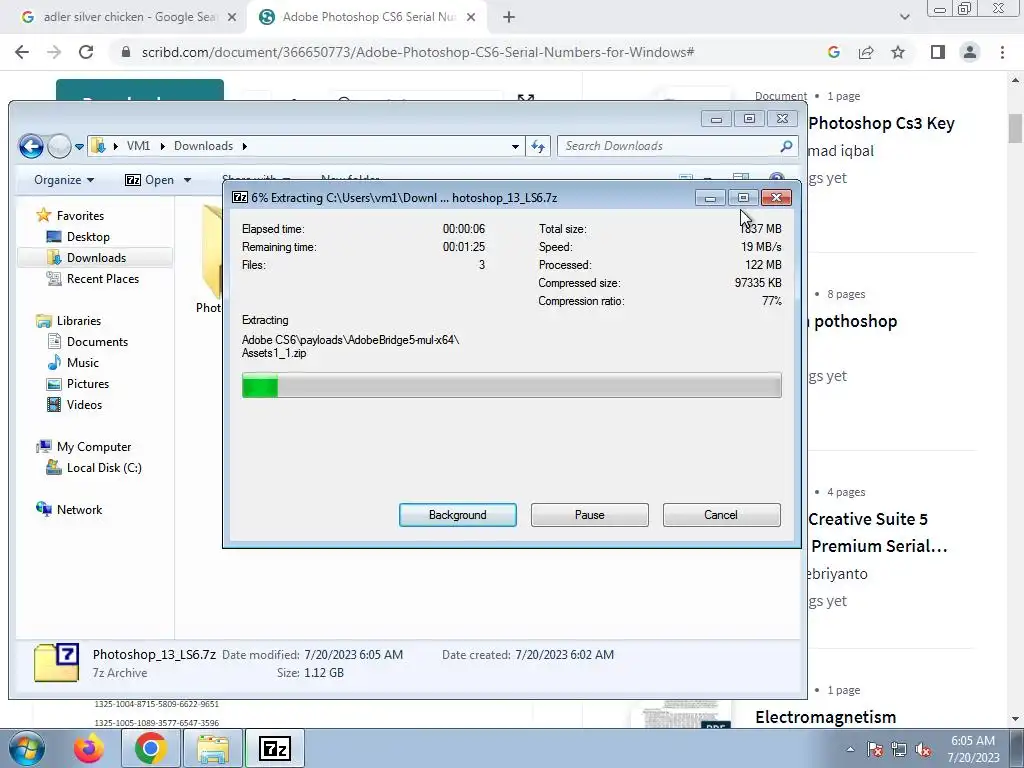Refresh the Downloads folder view
1024x768 pixels.
coord(537,146)
